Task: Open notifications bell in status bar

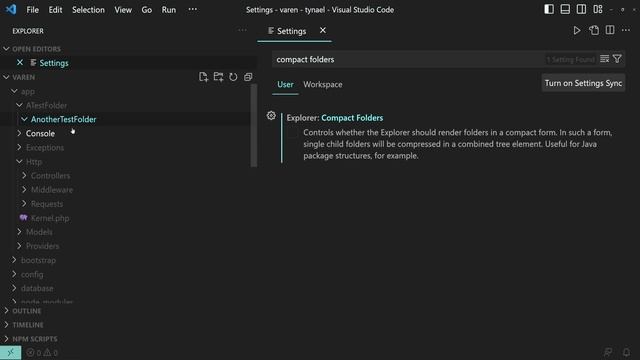Action: point(626,352)
